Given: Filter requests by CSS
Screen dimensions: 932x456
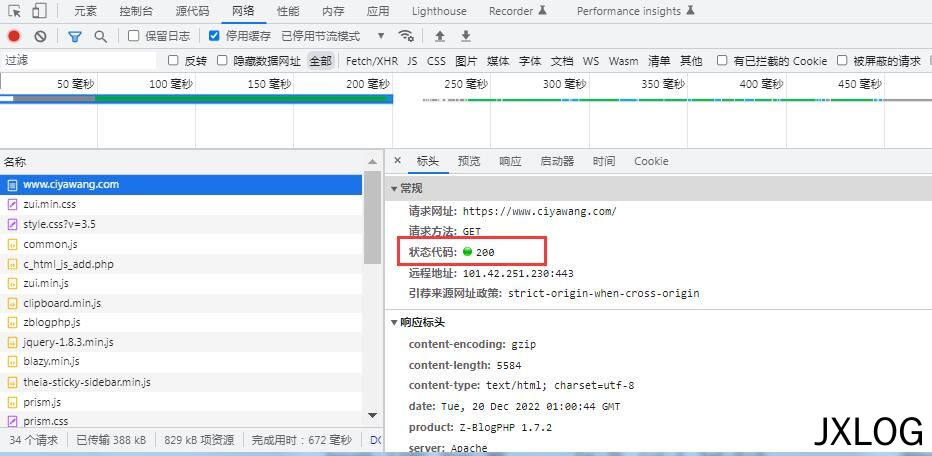Looking at the screenshot, I should click(x=436, y=61).
